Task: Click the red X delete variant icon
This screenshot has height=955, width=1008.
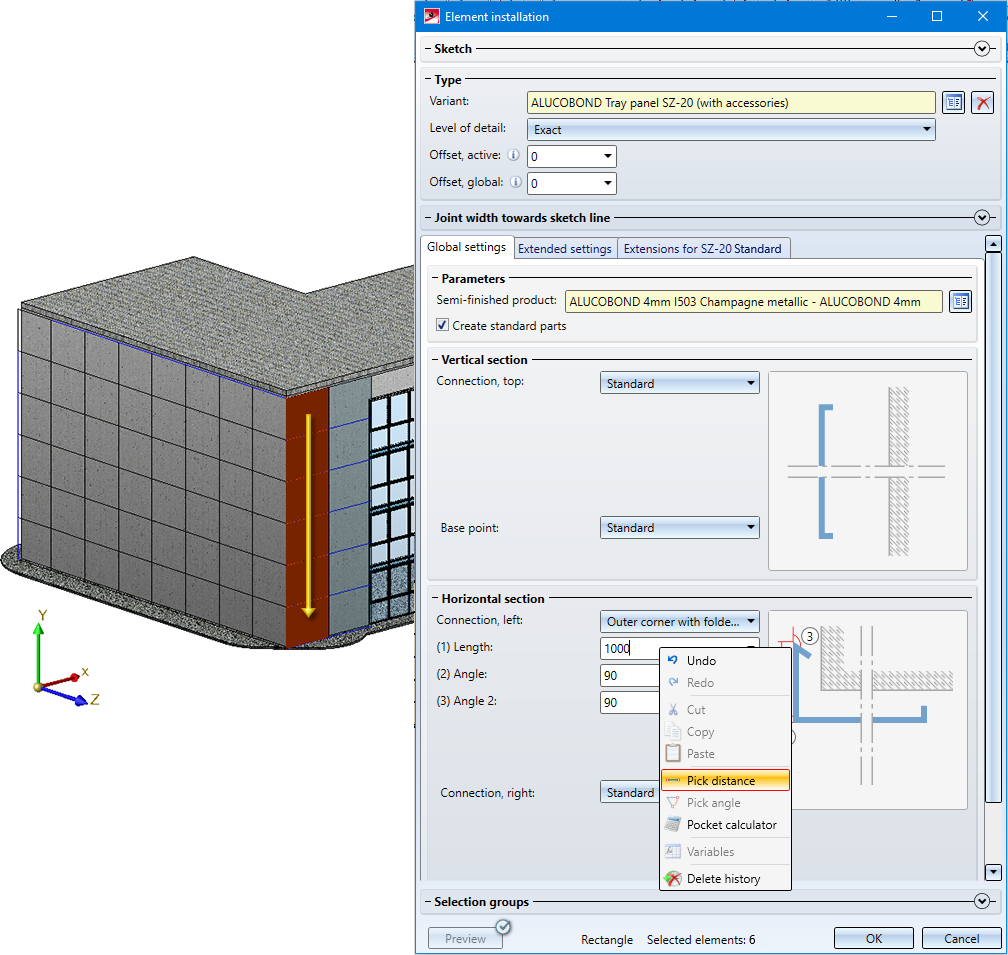Action: [983, 103]
